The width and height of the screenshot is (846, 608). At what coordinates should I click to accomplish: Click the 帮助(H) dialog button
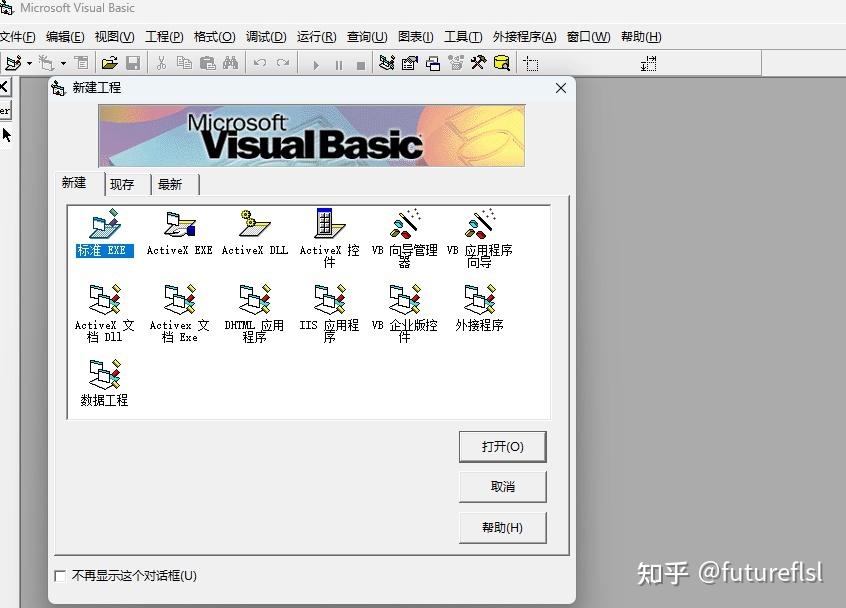[502, 528]
